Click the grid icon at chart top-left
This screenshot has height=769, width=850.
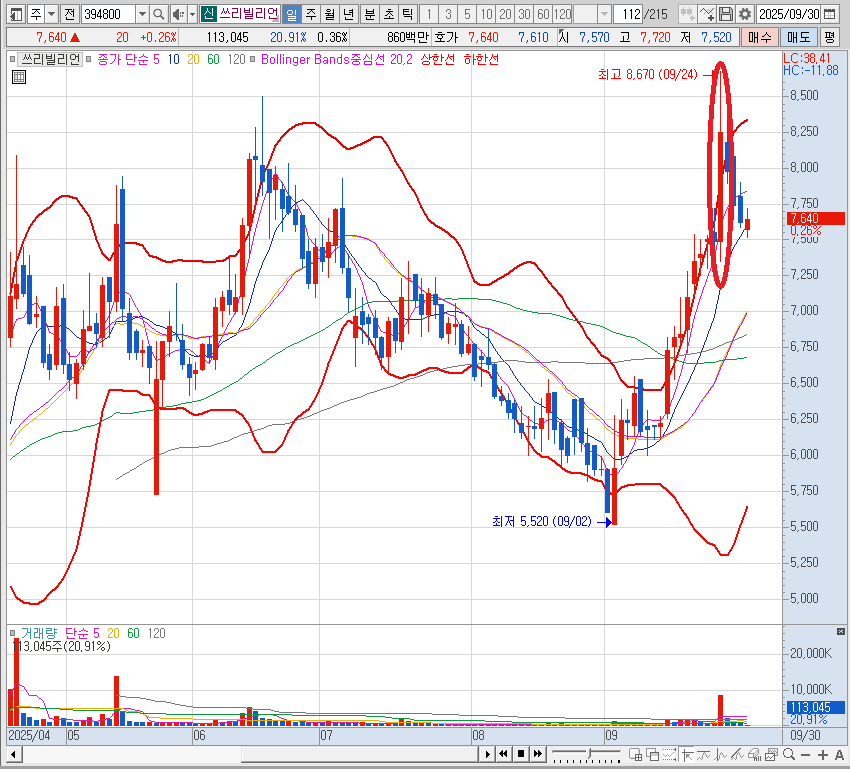(17, 75)
